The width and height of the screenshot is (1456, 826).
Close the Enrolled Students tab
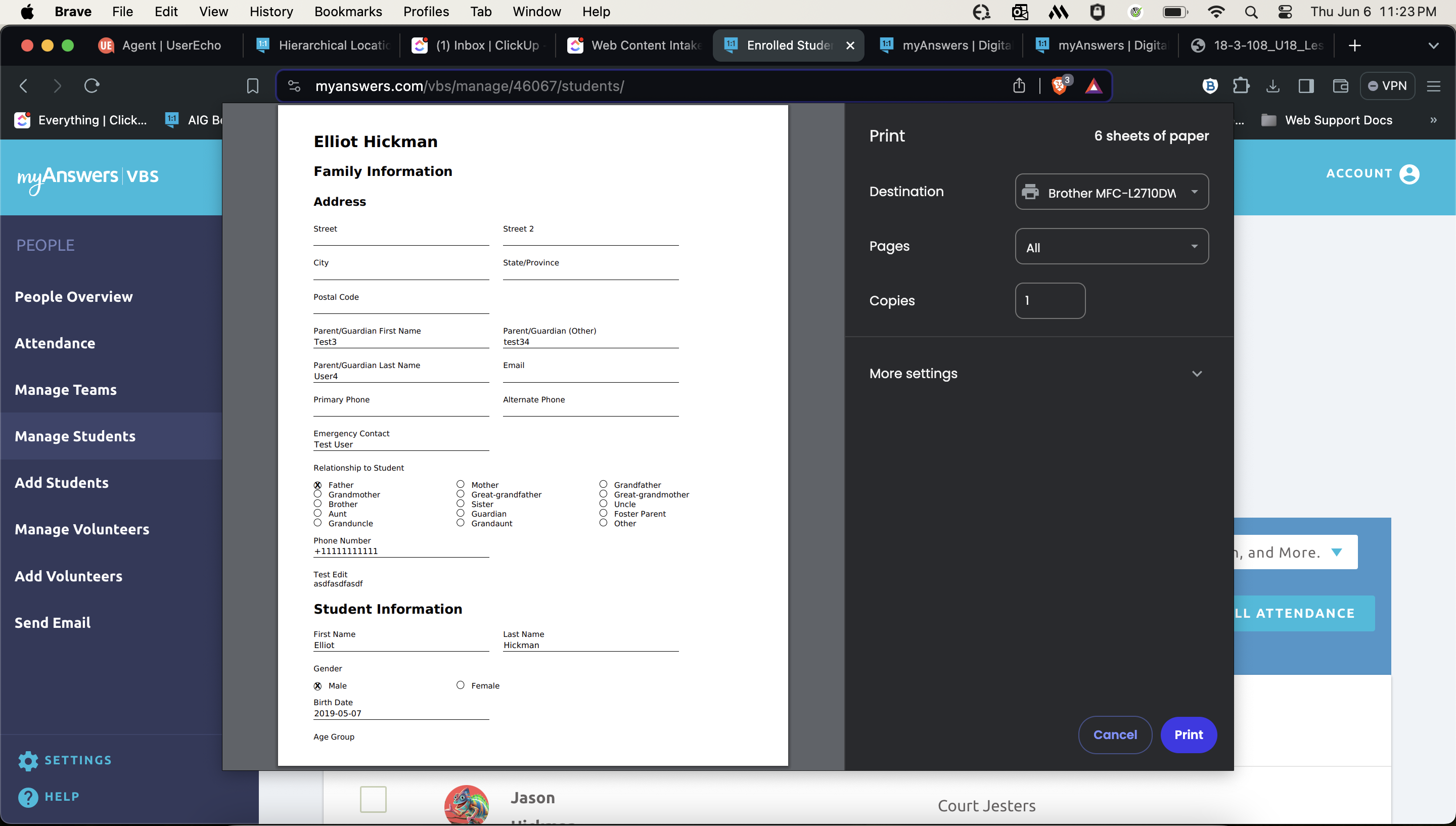tap(850, 45)
